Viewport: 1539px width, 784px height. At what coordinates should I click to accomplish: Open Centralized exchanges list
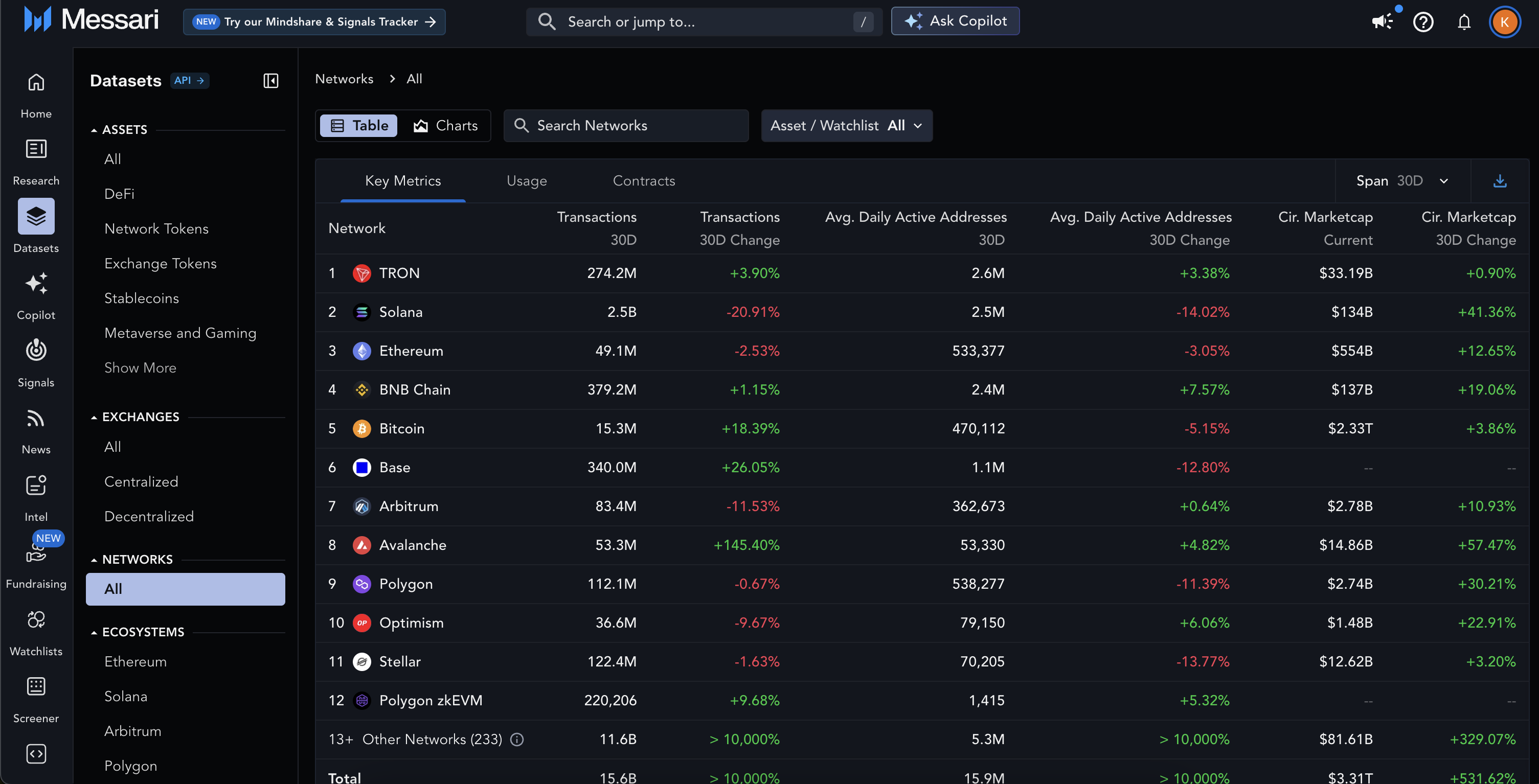pyautogui.click(x=141, y=482)
